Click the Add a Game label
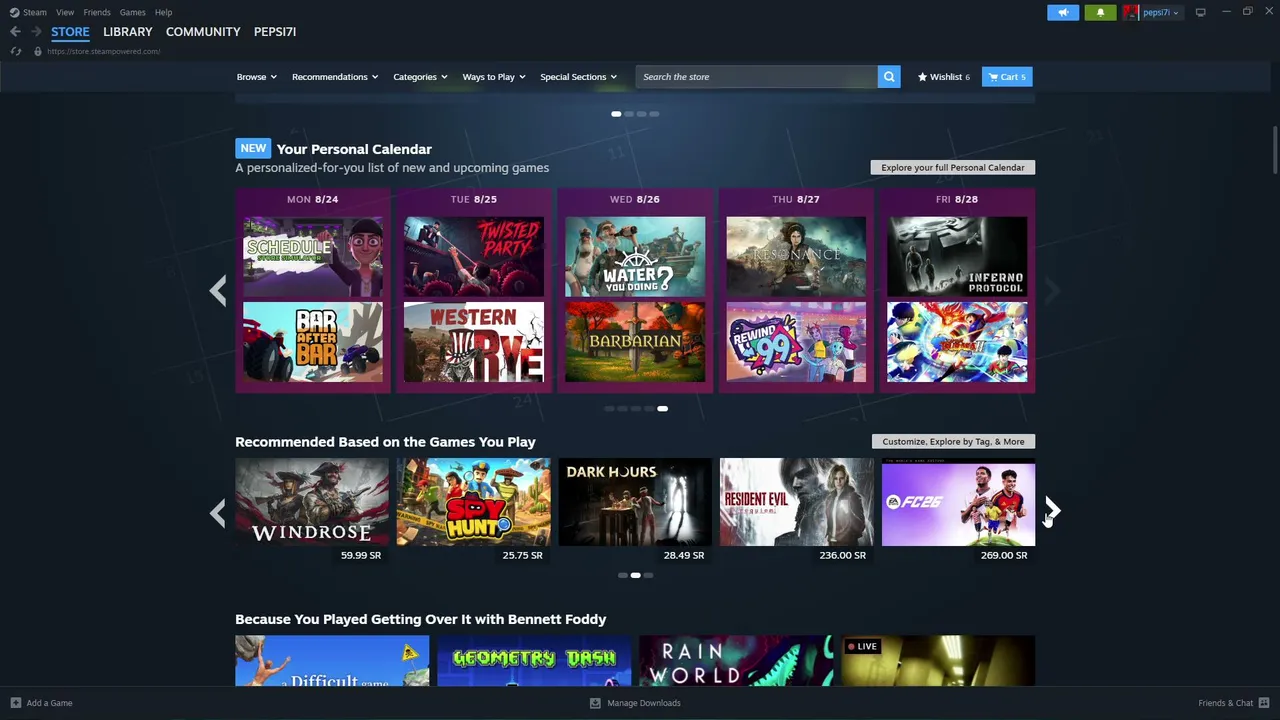The image size is (1280, 720). tap(50, 703)
